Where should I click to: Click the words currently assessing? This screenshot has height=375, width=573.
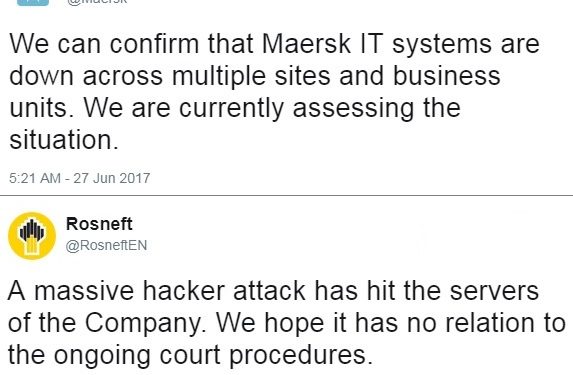297,109
